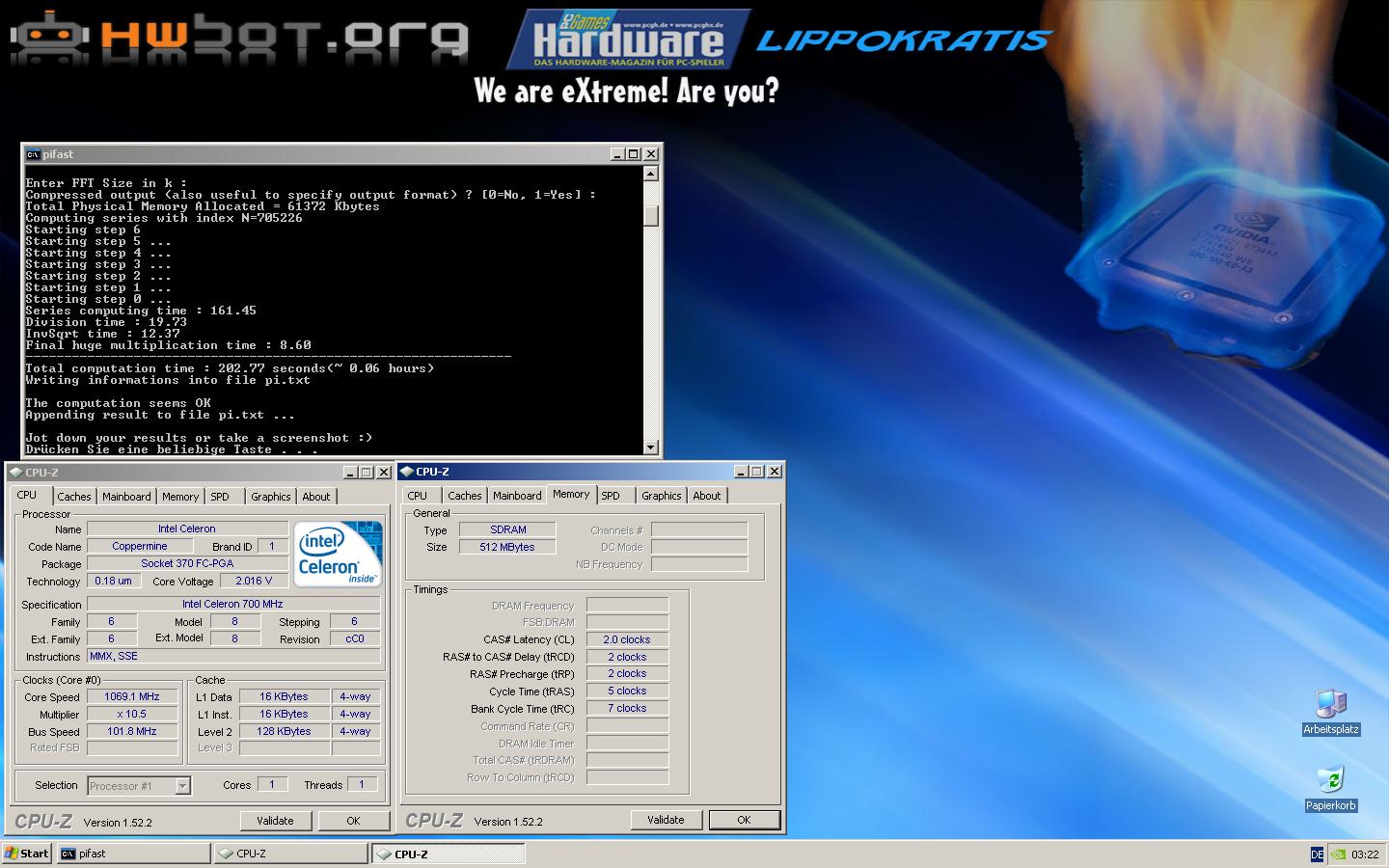Click Instructions field MMX, SSE

tap(233, 656)
